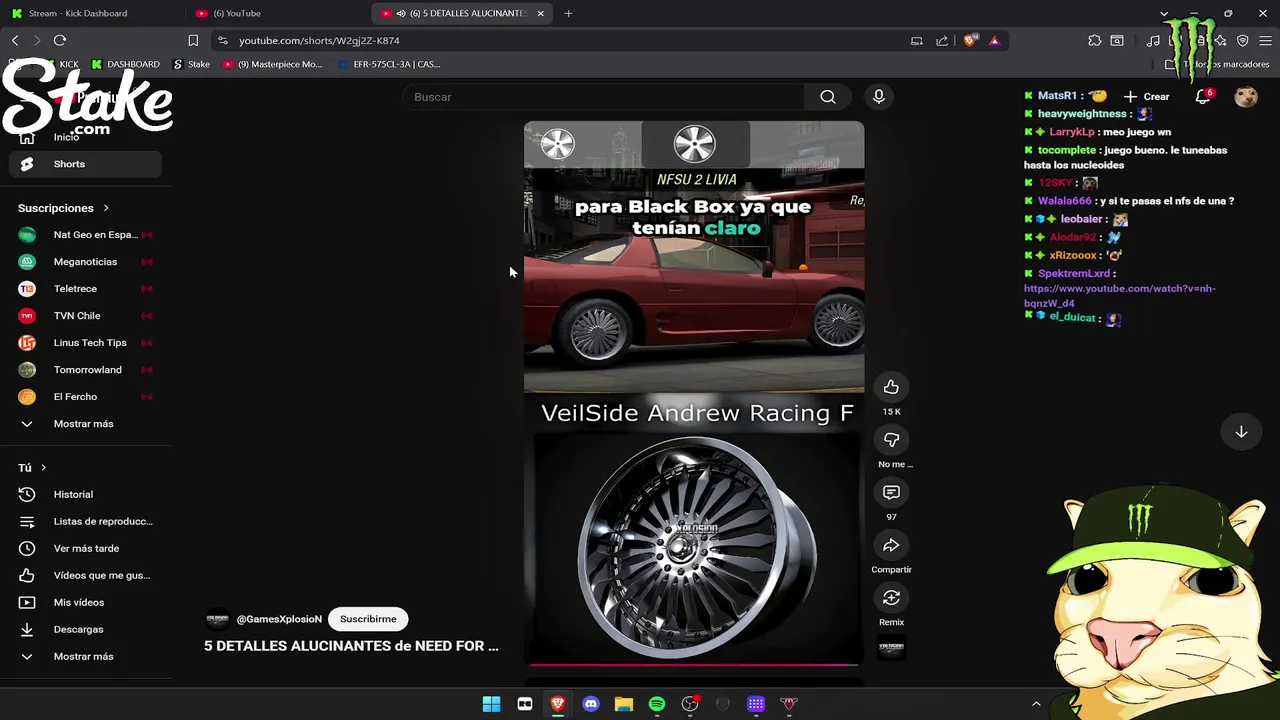Open the Teletrece channel subscription
This screenshot has width=1280, height=720.
click(85, 289)
